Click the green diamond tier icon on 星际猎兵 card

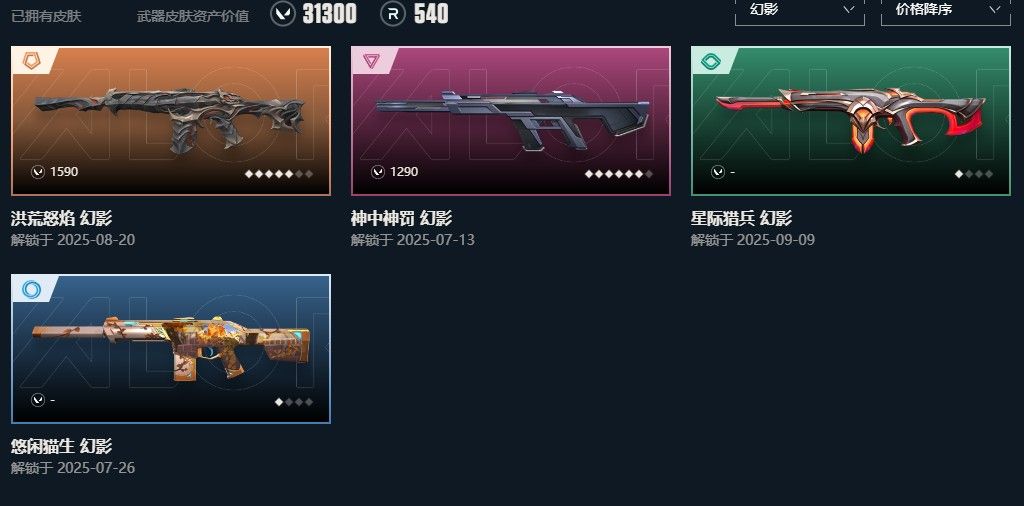pos(711,61)
